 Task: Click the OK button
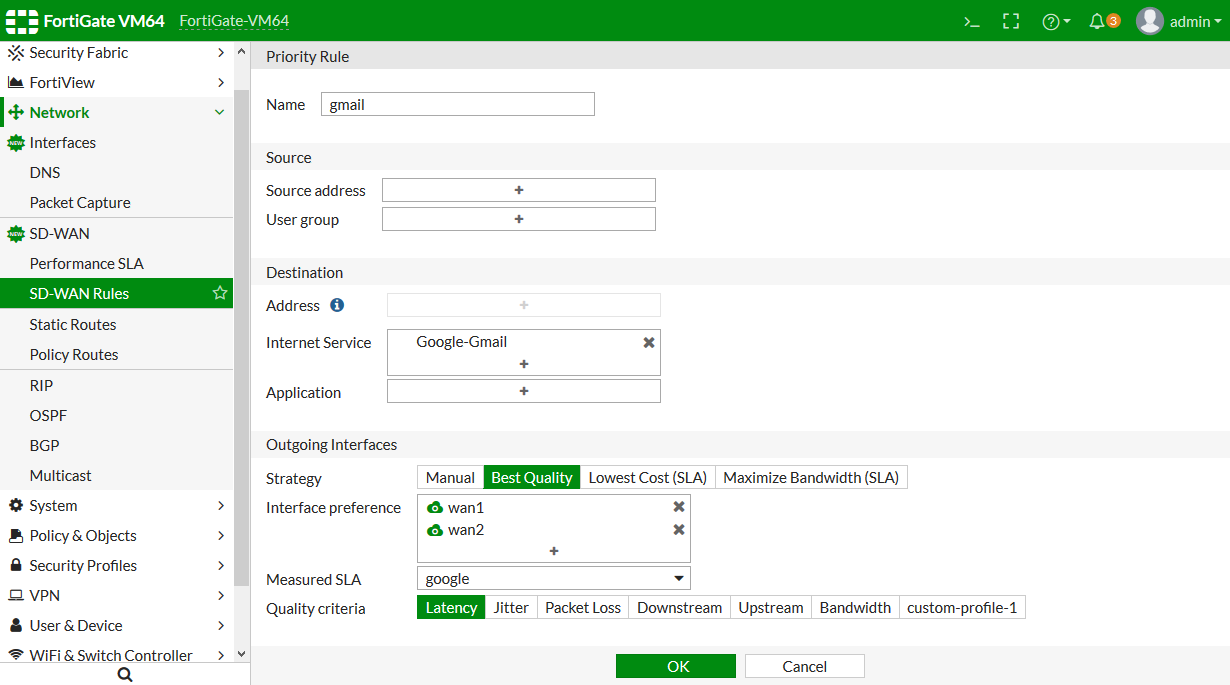(x=676, y=666)
